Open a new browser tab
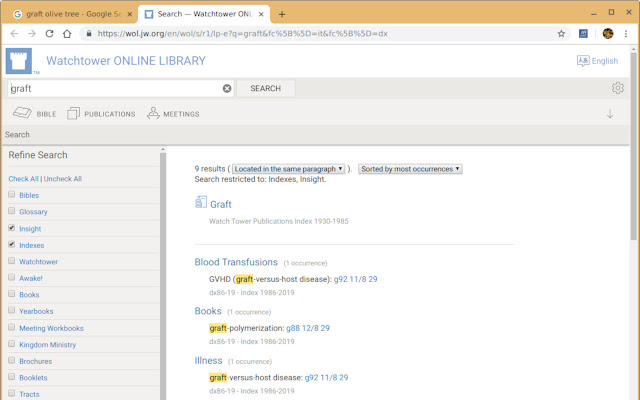Image resolution: width=640 pixels, height=400 pixels. [282, 14]
